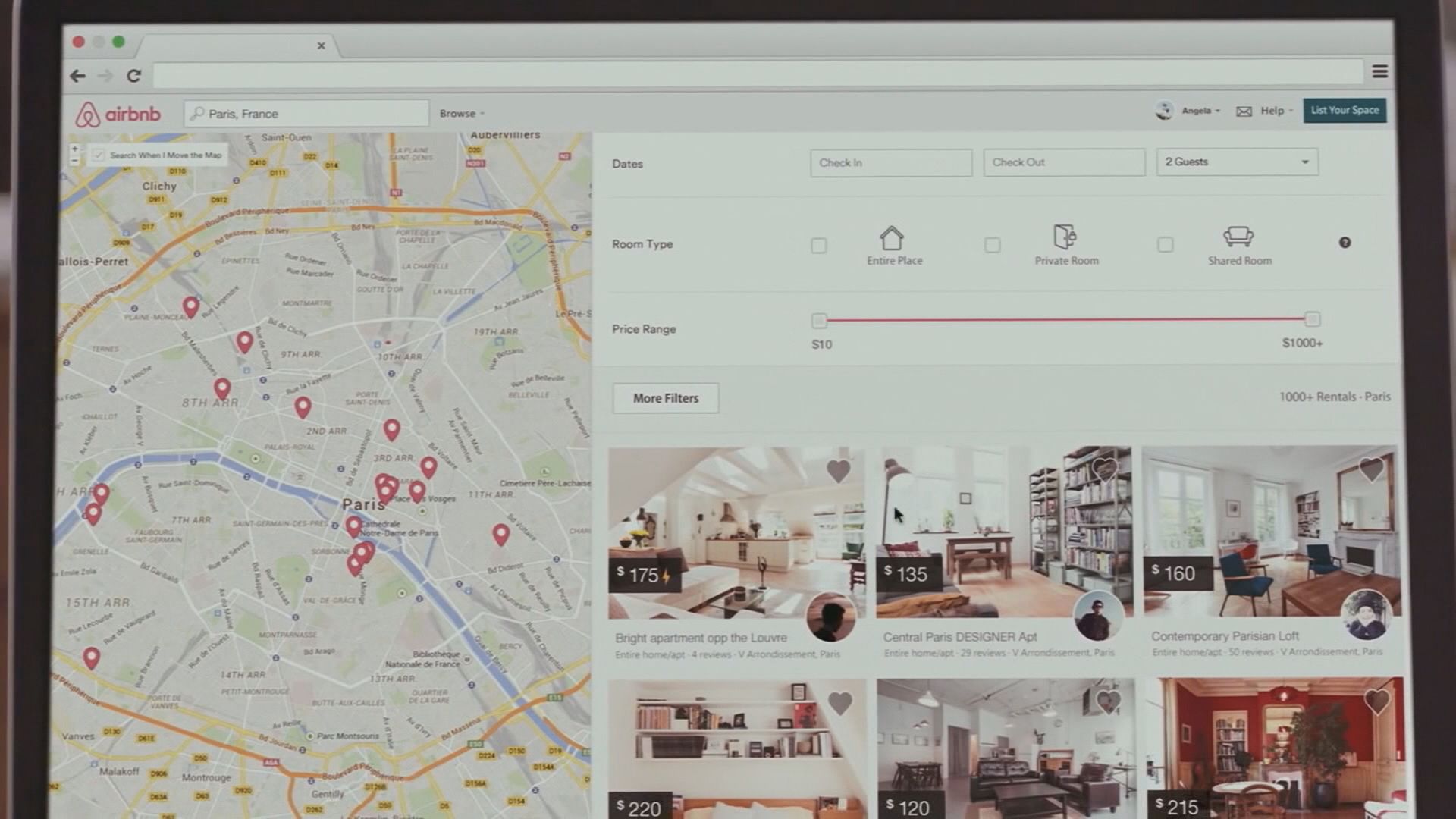Favorite the Central Paris DESIGNER Apt
The height and width of the screenshot is (819, 1456).
(1105, 469)
